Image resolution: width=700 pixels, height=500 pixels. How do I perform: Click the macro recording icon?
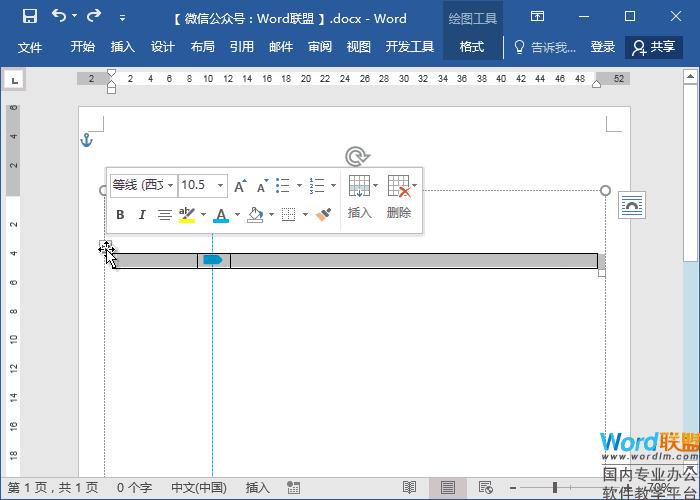pyautogui.click(x=293, y=488)
